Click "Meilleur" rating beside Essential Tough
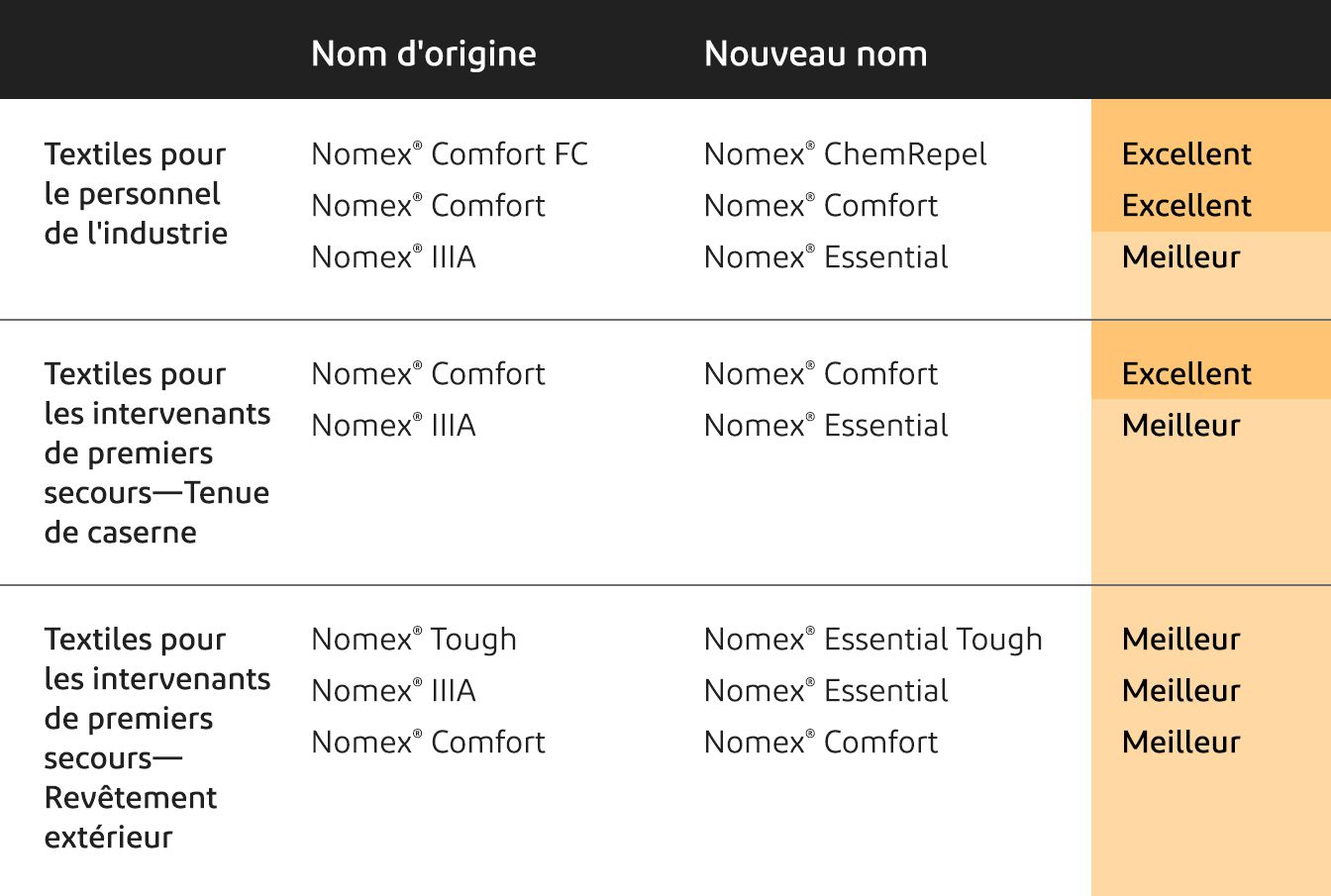Screen dimensions: 1331x896 coord(1180,640)
